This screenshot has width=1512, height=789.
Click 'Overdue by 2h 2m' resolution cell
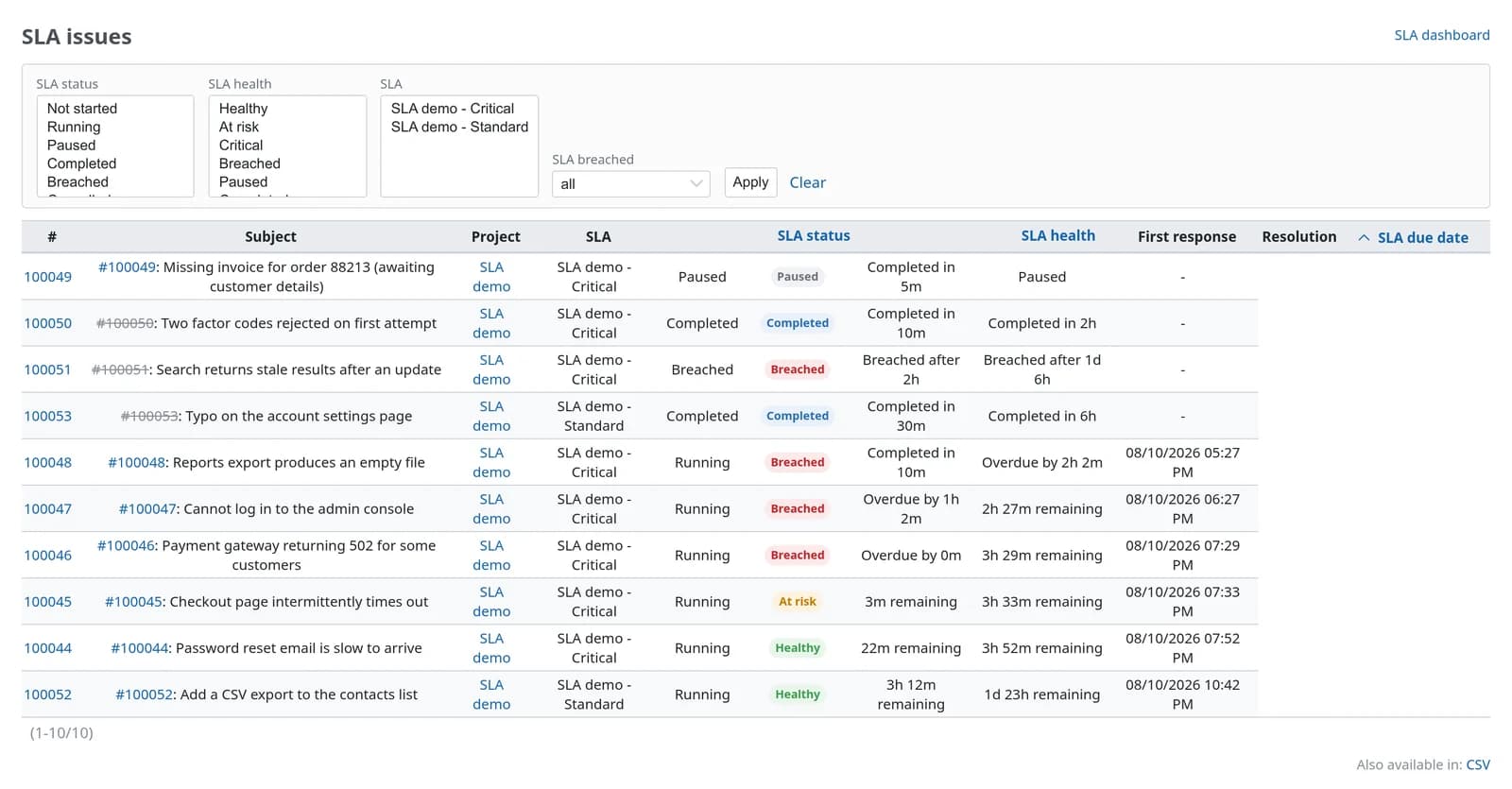pos(1041,462)
